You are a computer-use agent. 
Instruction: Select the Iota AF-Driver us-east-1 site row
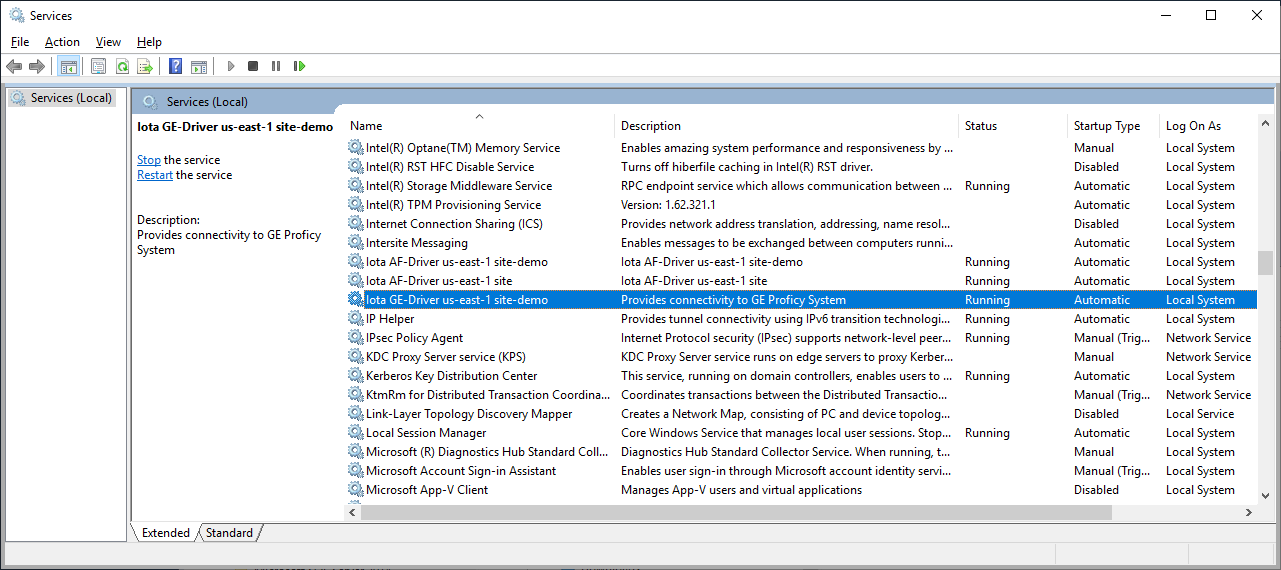tap(801, 281)
